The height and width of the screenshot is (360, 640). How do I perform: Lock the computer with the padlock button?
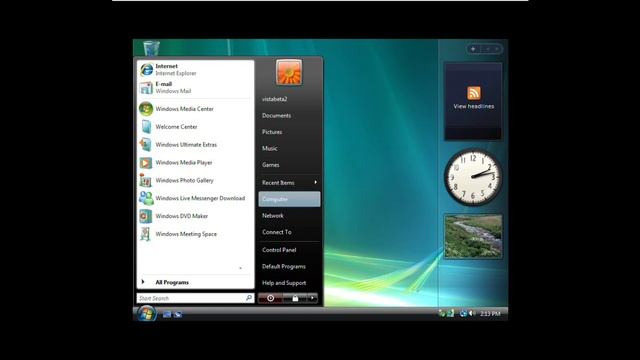click(x=295, y=298)
